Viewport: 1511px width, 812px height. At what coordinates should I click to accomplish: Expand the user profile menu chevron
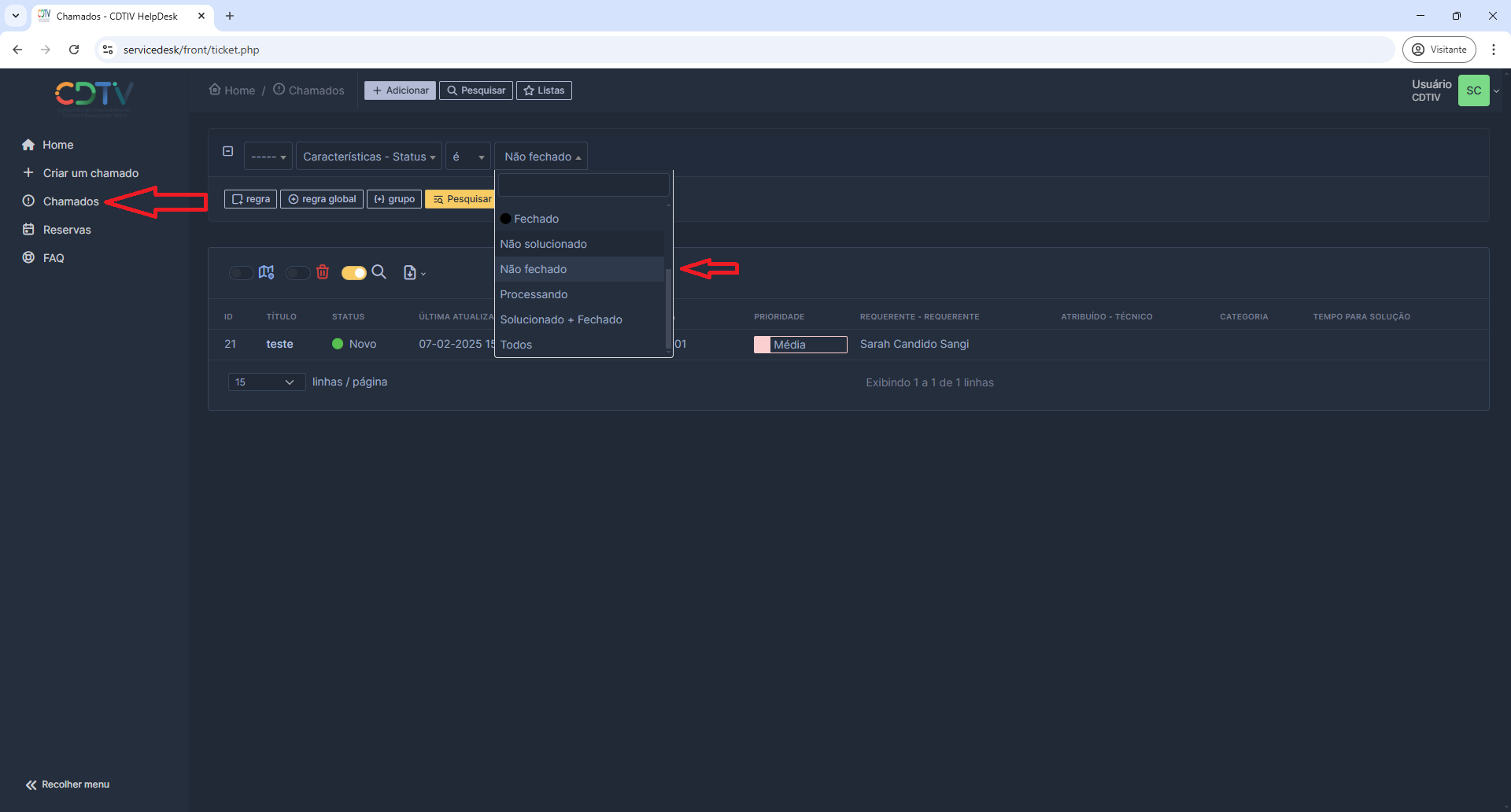coord(1497,91)
